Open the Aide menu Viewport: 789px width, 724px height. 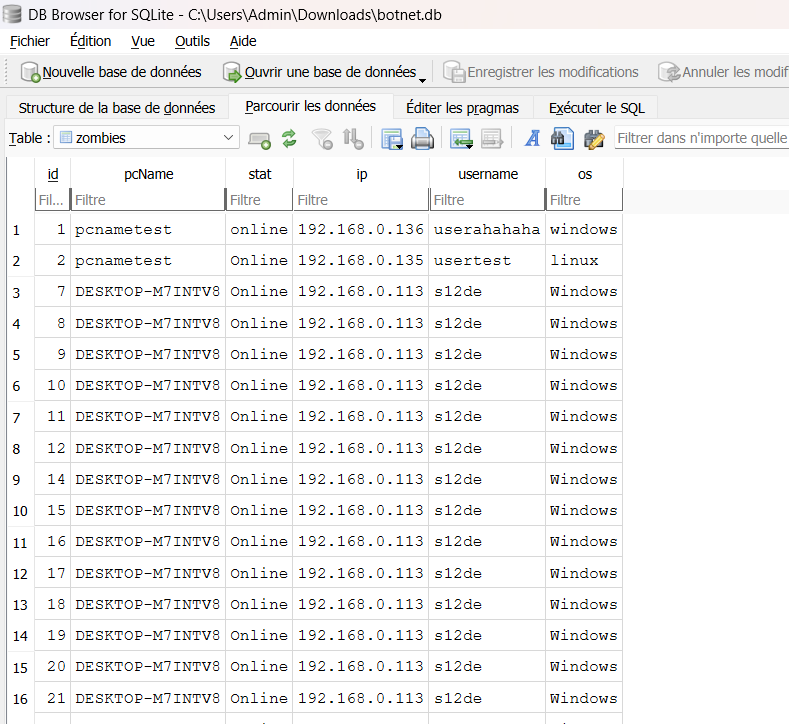(x=243, y=41)
